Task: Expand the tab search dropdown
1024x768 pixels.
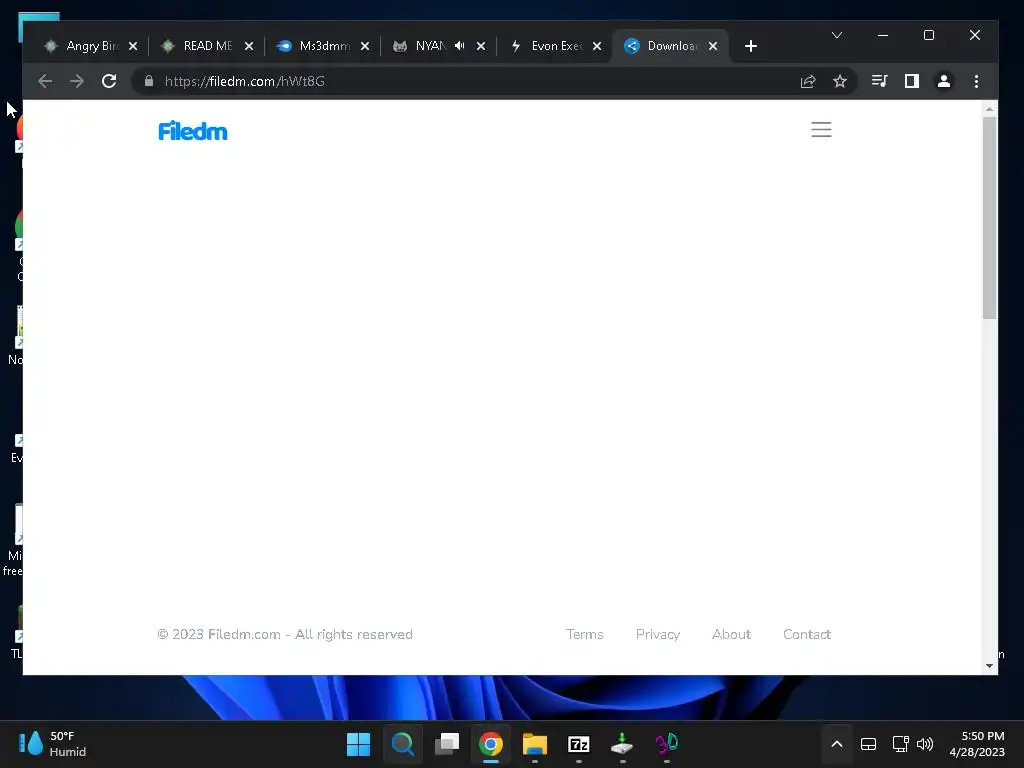Action: click(x=837, y=35)
